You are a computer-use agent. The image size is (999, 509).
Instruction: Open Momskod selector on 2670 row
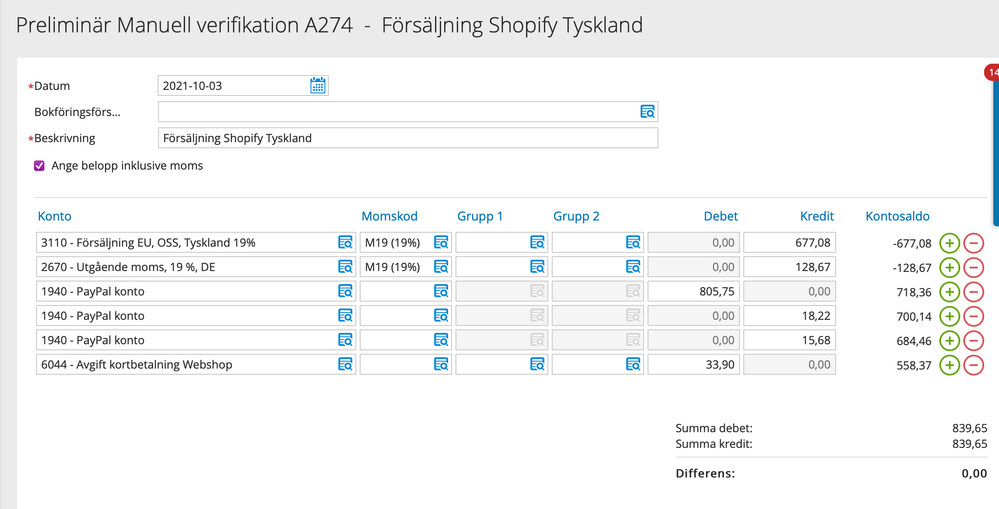441,267
